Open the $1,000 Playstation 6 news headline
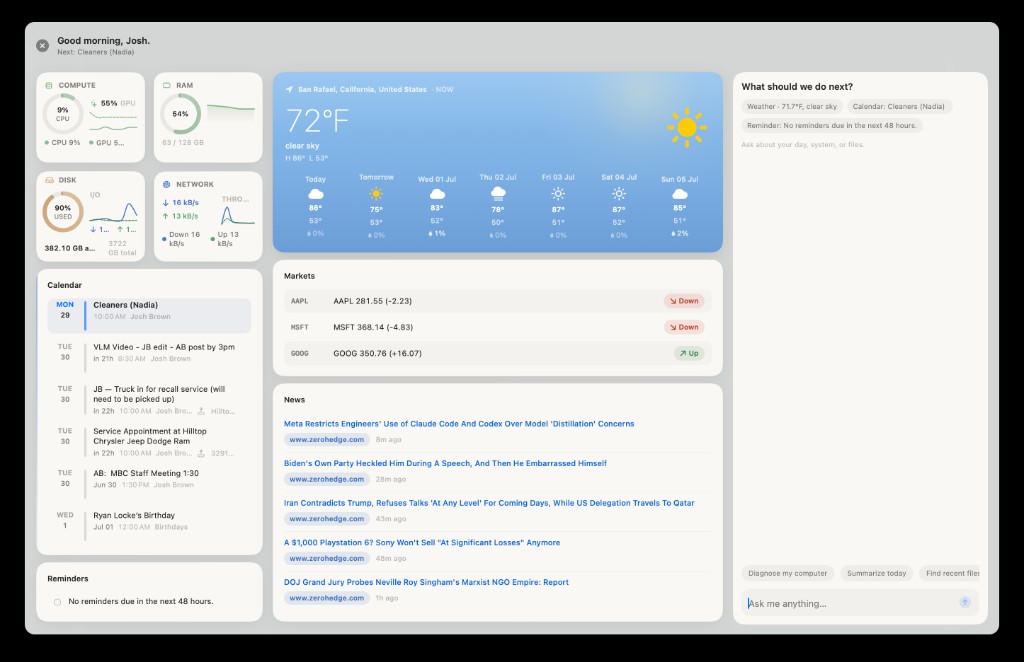 422,543
